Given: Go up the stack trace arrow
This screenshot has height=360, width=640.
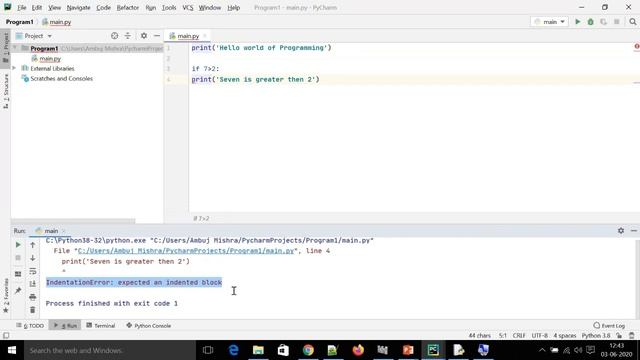Looking at the screenshot, I should 33,245.
